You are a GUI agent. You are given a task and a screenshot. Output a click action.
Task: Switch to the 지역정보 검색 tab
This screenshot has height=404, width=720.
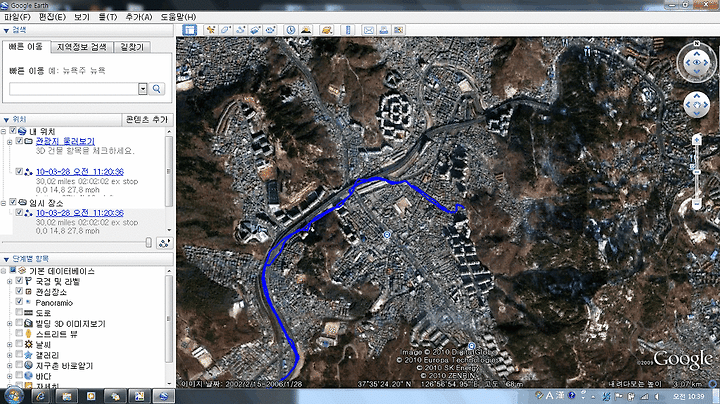(x=81, y=47)
